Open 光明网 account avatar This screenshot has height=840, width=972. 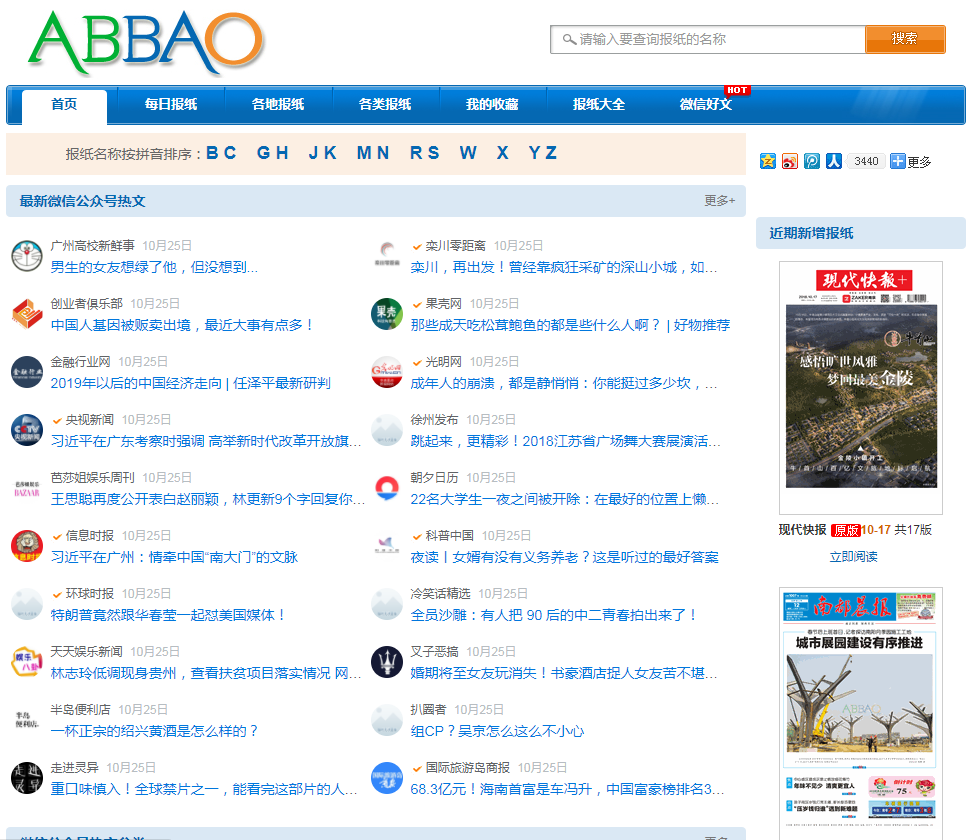[387, 372]
